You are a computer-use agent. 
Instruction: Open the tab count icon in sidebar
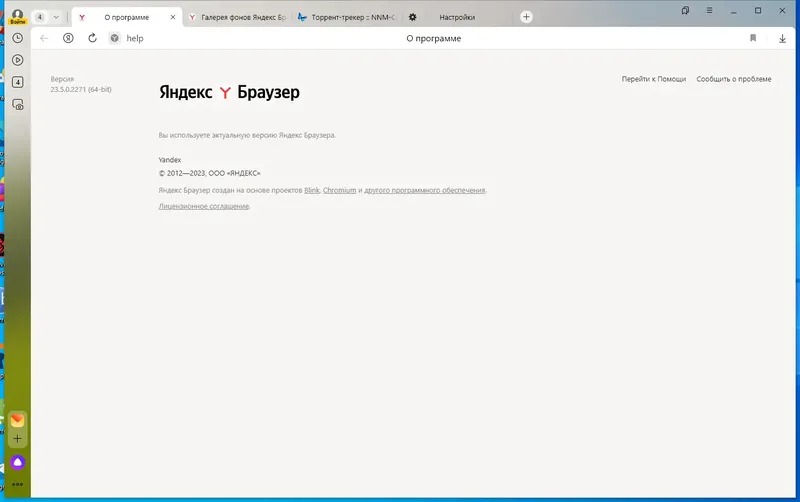coord(17,82)
